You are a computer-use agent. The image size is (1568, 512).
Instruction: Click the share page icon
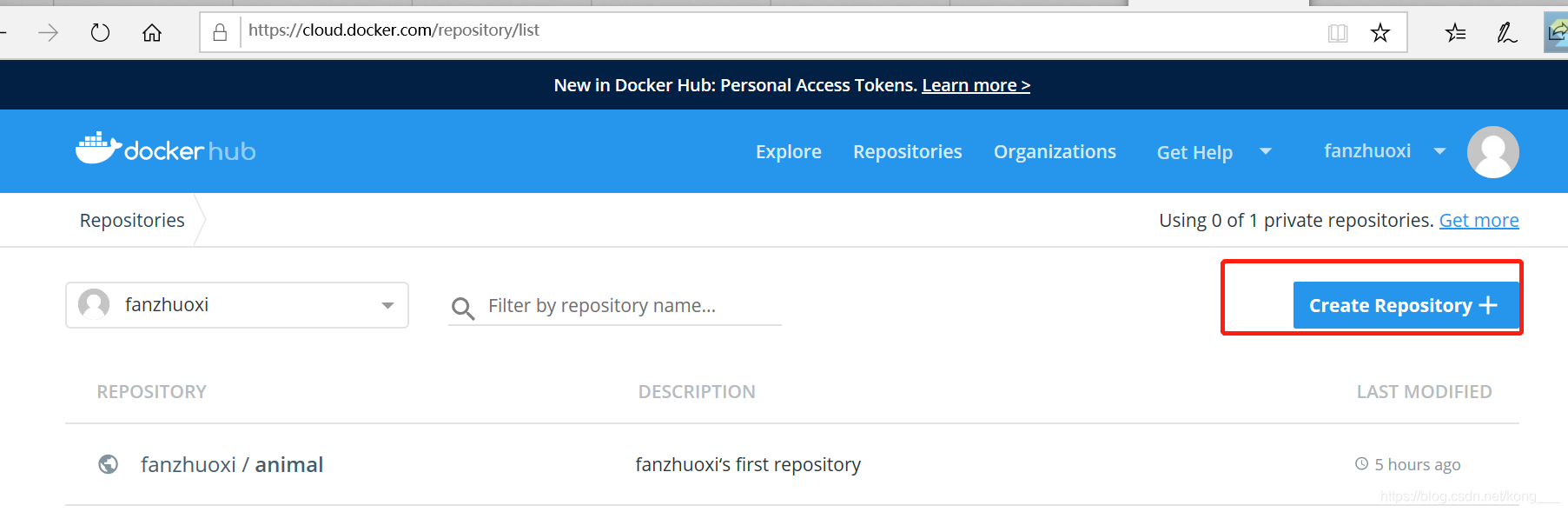(x=1557, y=33)
